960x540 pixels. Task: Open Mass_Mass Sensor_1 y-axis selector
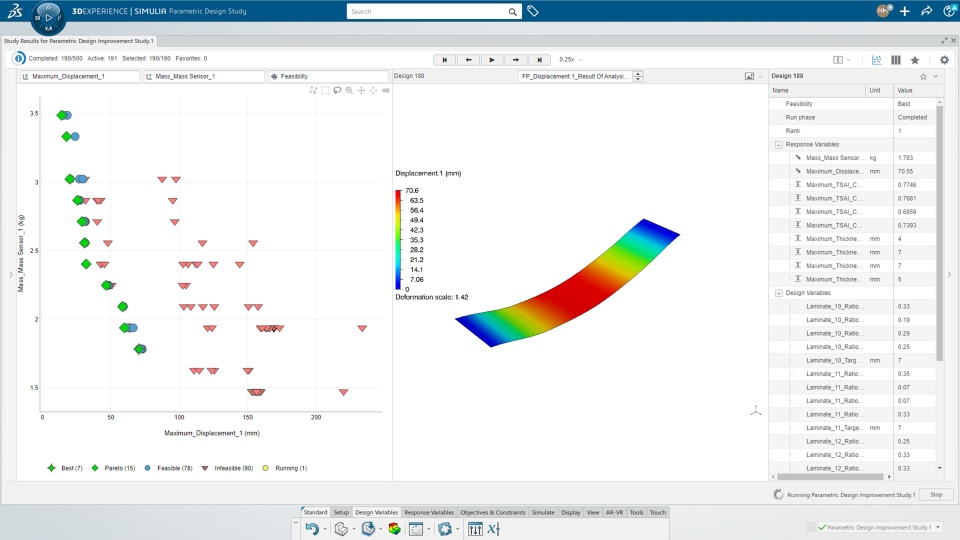[x=204, y=77]
